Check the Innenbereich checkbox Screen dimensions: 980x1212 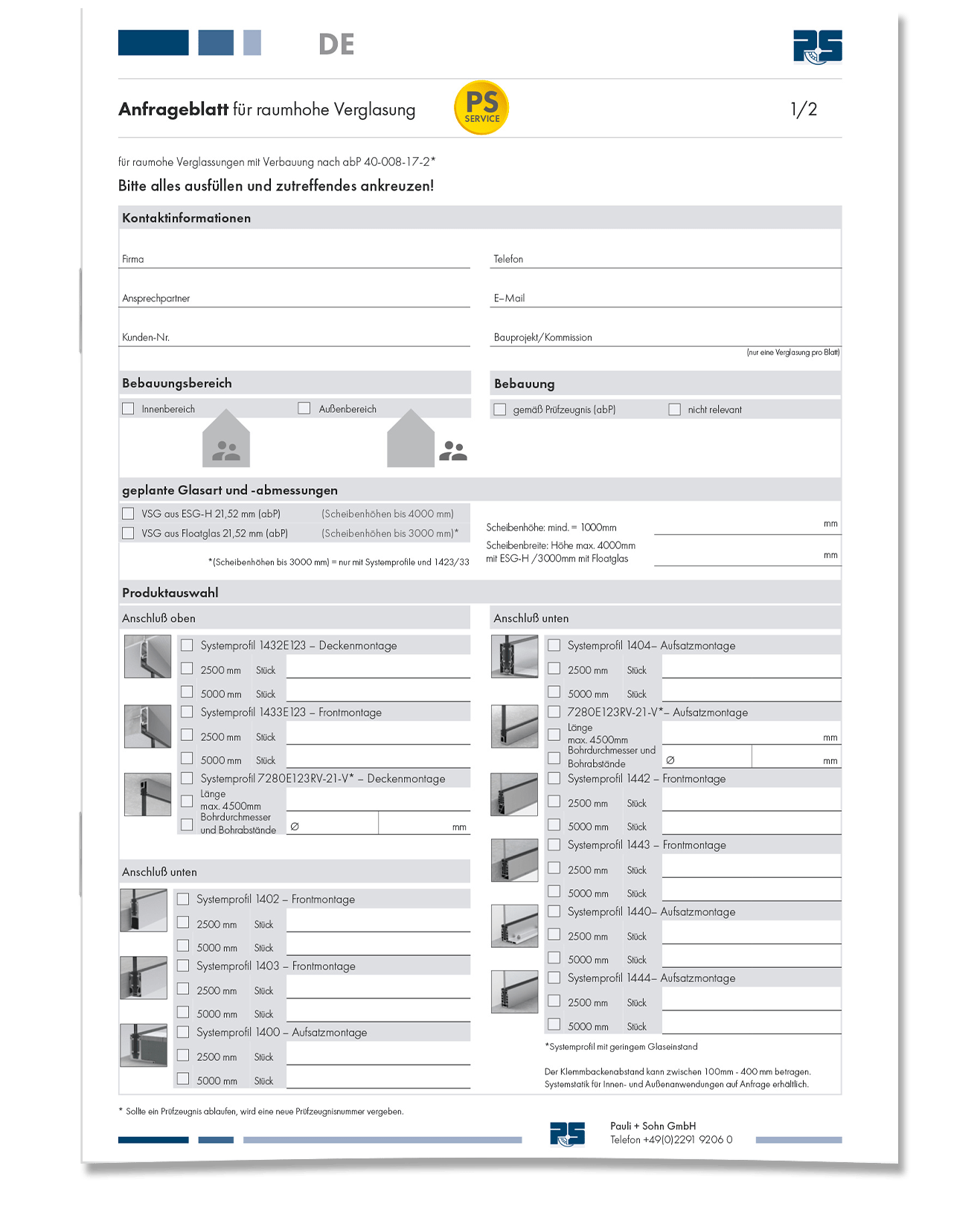[129, 408]
